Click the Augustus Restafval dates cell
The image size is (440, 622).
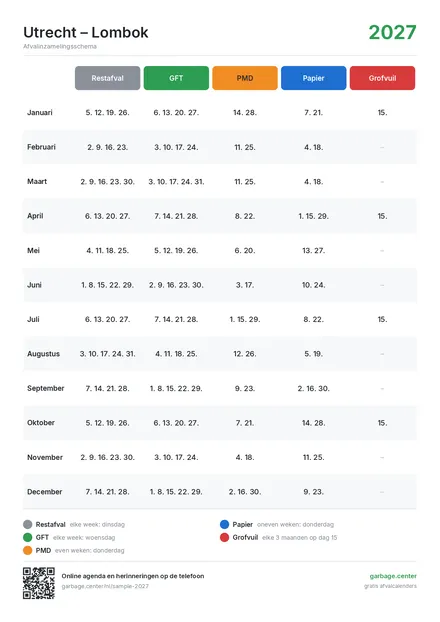(108, 354)
